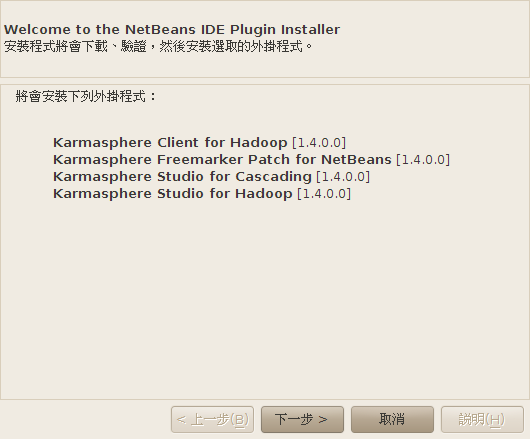The width and height of the screenshot is (530, 439).
Task: Click version [1.4.0.0] beside Studio for Hadoop
Action: [x=324, y=194]
